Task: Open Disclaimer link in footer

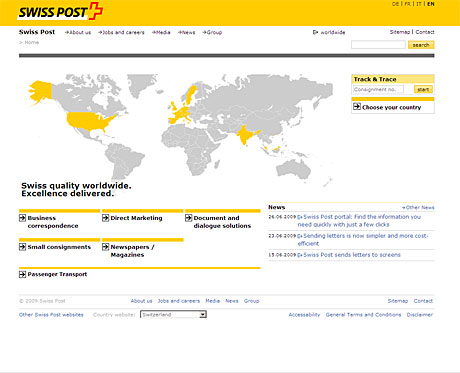Action: [420, 315]
